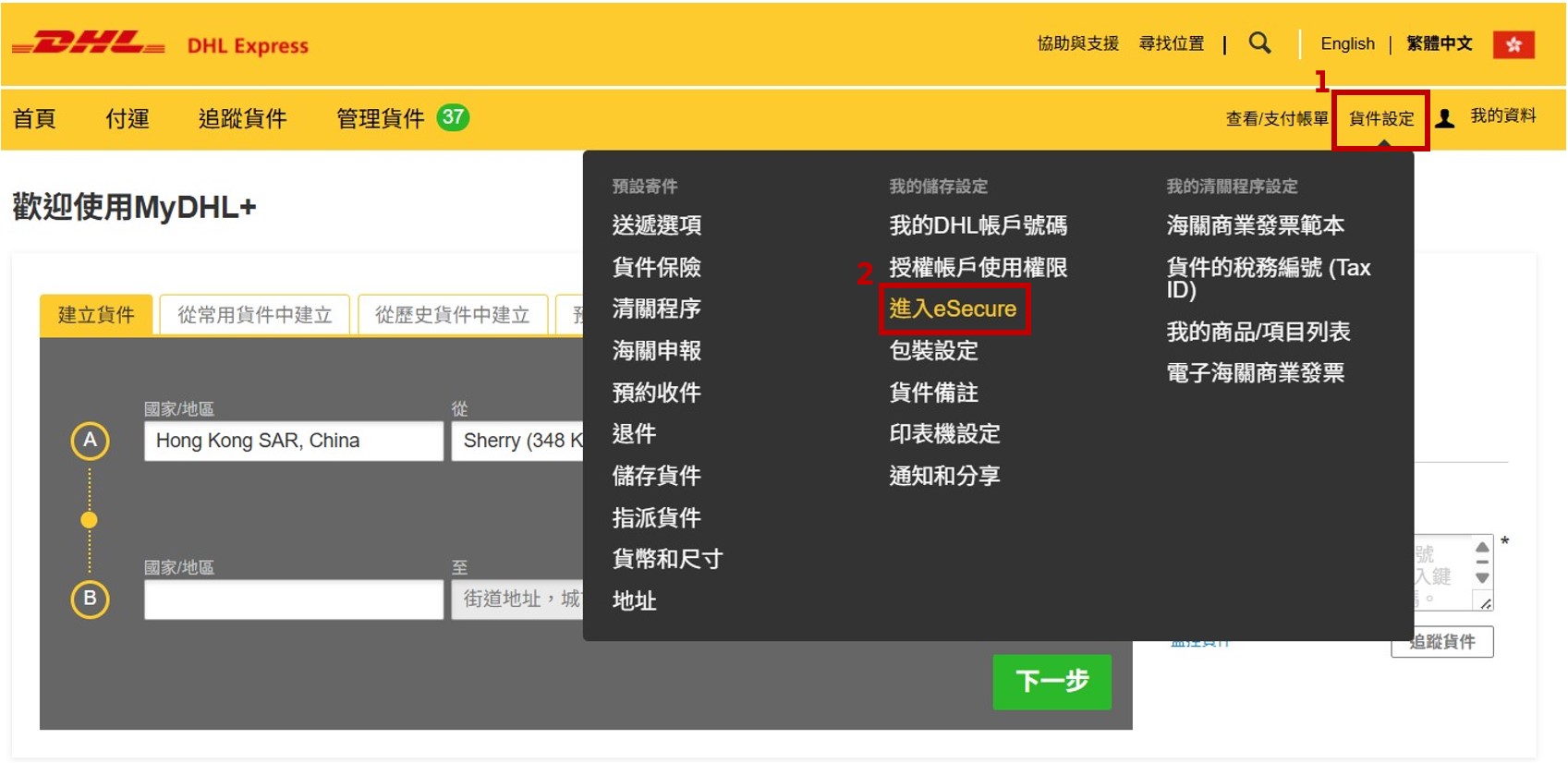Click the user profile silhouette icon
The width and height of the screenshot is (1568, 763).
click(x=1445, y=118)
